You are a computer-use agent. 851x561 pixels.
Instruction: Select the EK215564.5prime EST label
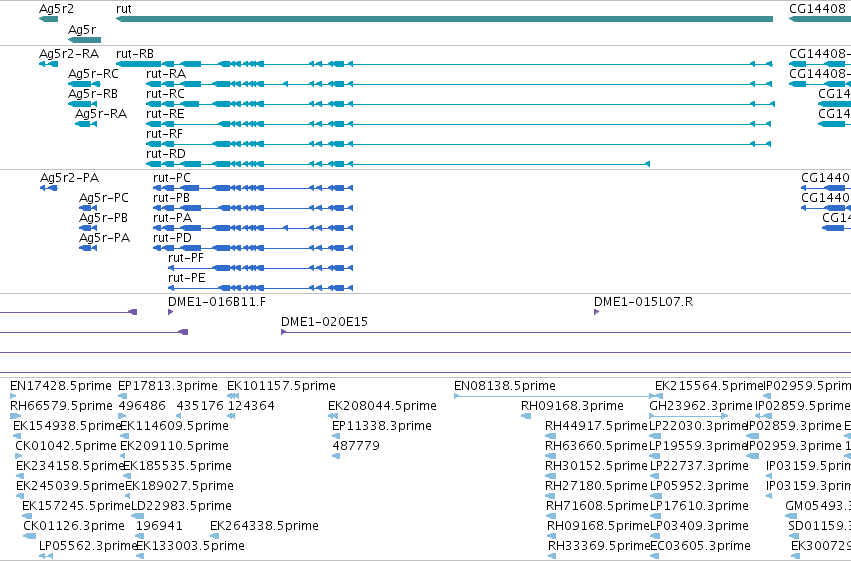pyautogui.click(x=708, y=386)
